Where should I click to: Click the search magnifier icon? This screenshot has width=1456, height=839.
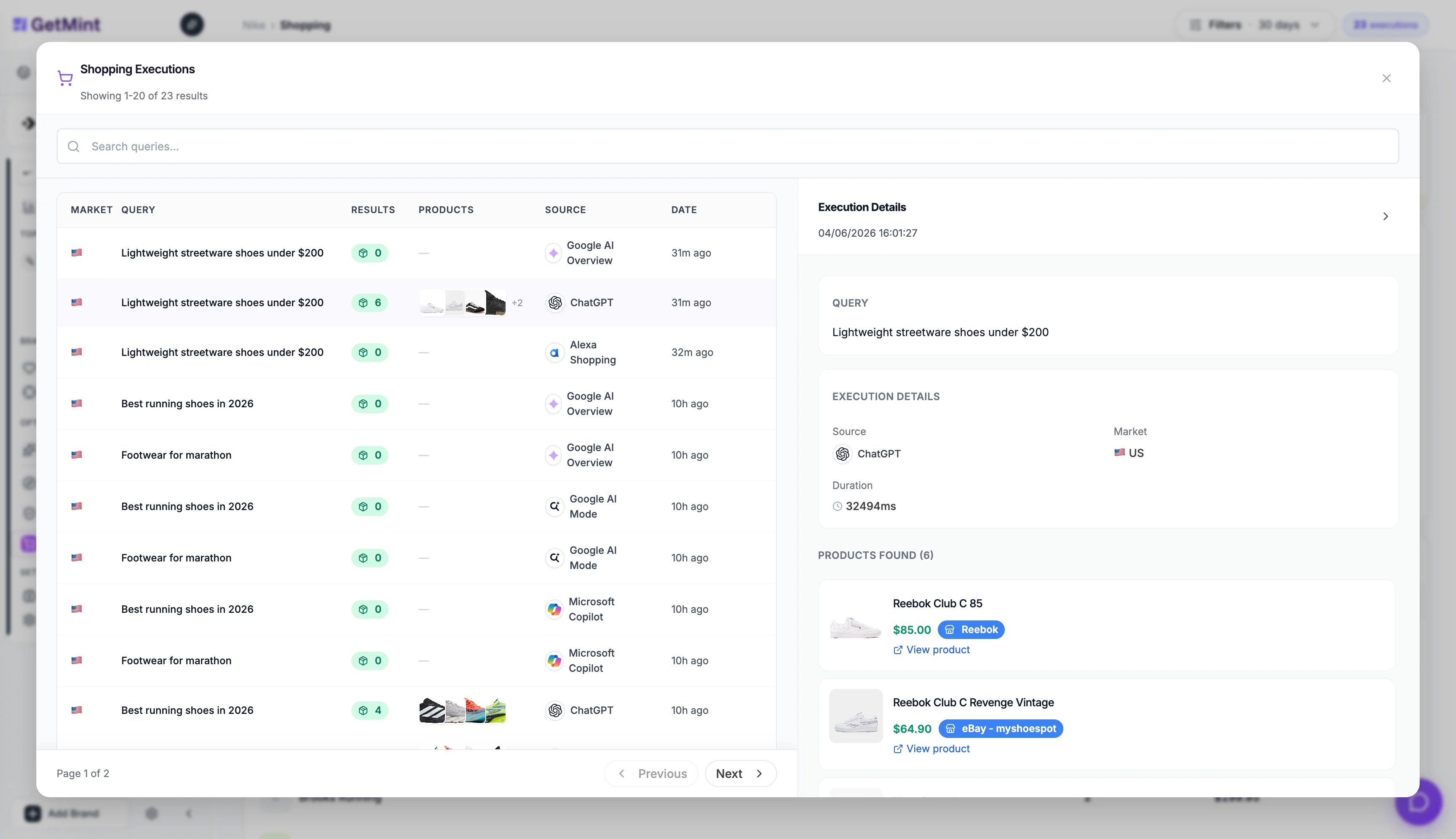74,147
